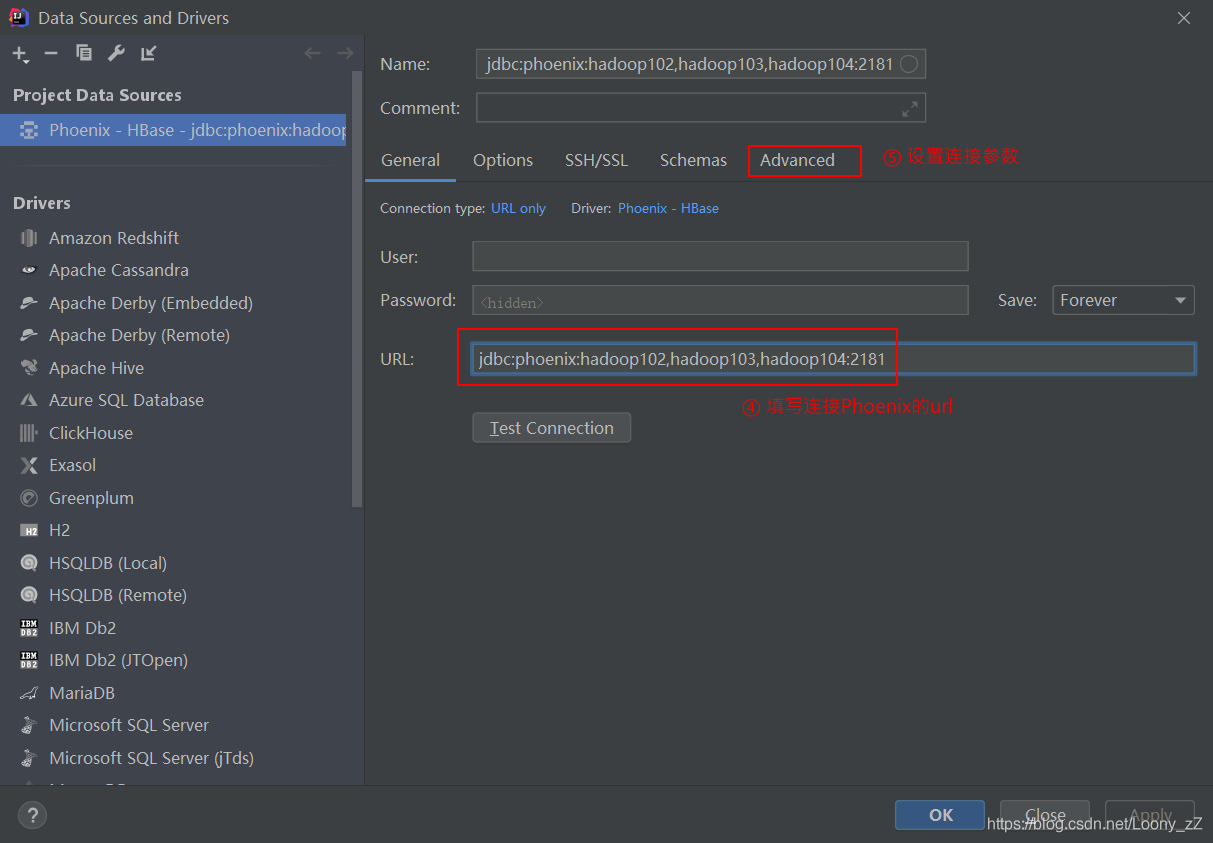Select Apache Cassandra in Drivers list
Viewport: 1213px width, 843px height.
click(118, 270)
